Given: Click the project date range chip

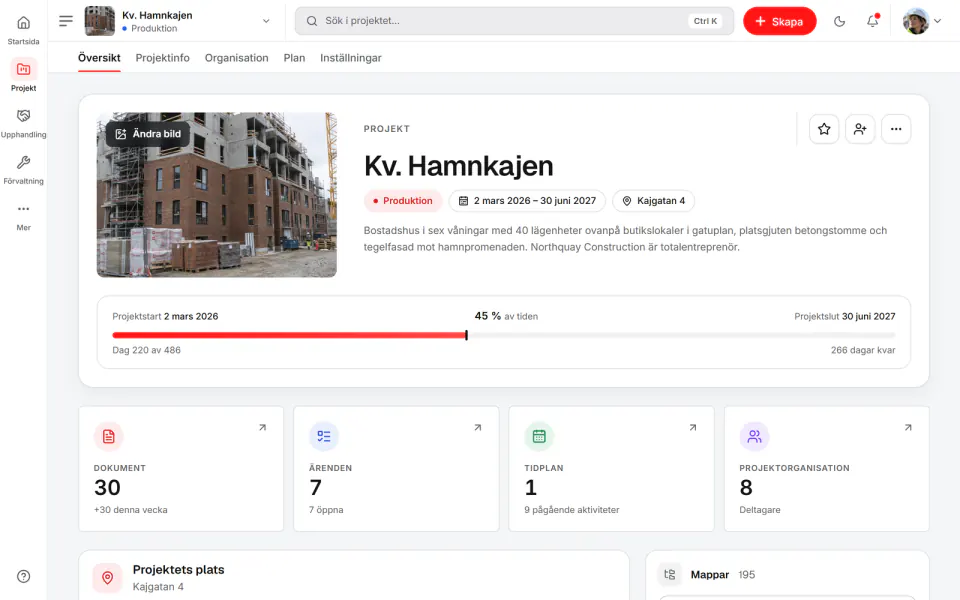Looking at the screenshot, I should point(527,201).
